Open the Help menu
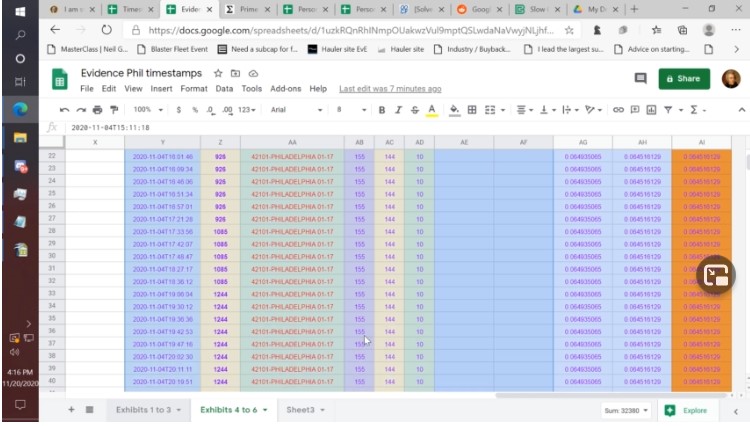750x426 pixels. tap(318, 88)
